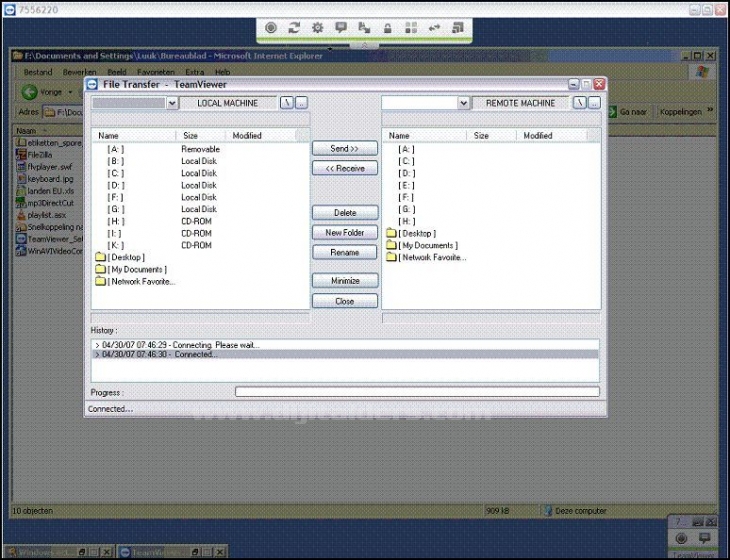Sort local list by Name column
Screen dimensions: 730x560
(134, 135)
